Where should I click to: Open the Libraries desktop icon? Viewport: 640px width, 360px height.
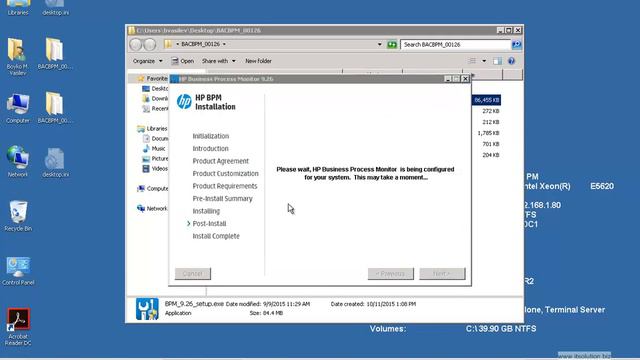(18, 7)
